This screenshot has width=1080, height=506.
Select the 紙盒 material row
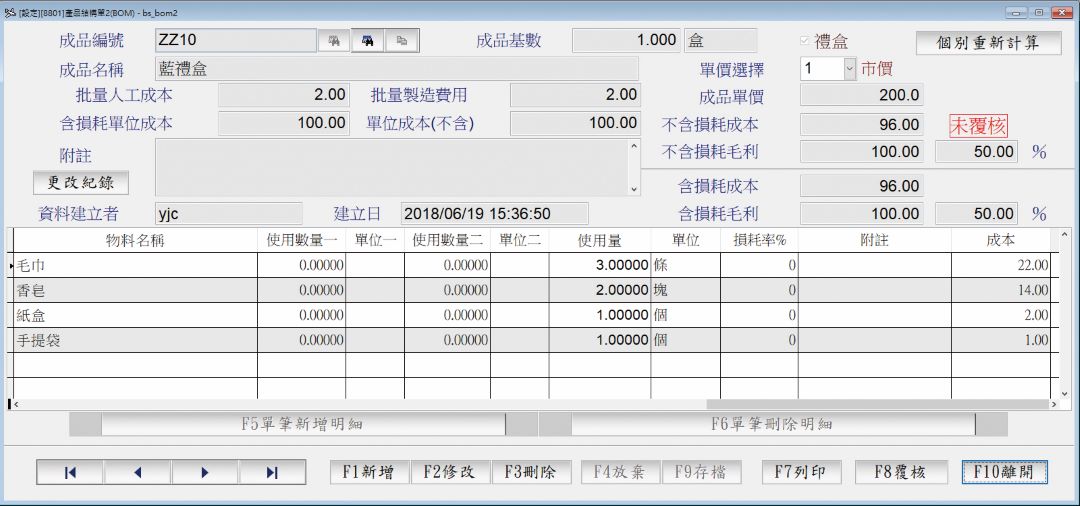tap(532, 315)
